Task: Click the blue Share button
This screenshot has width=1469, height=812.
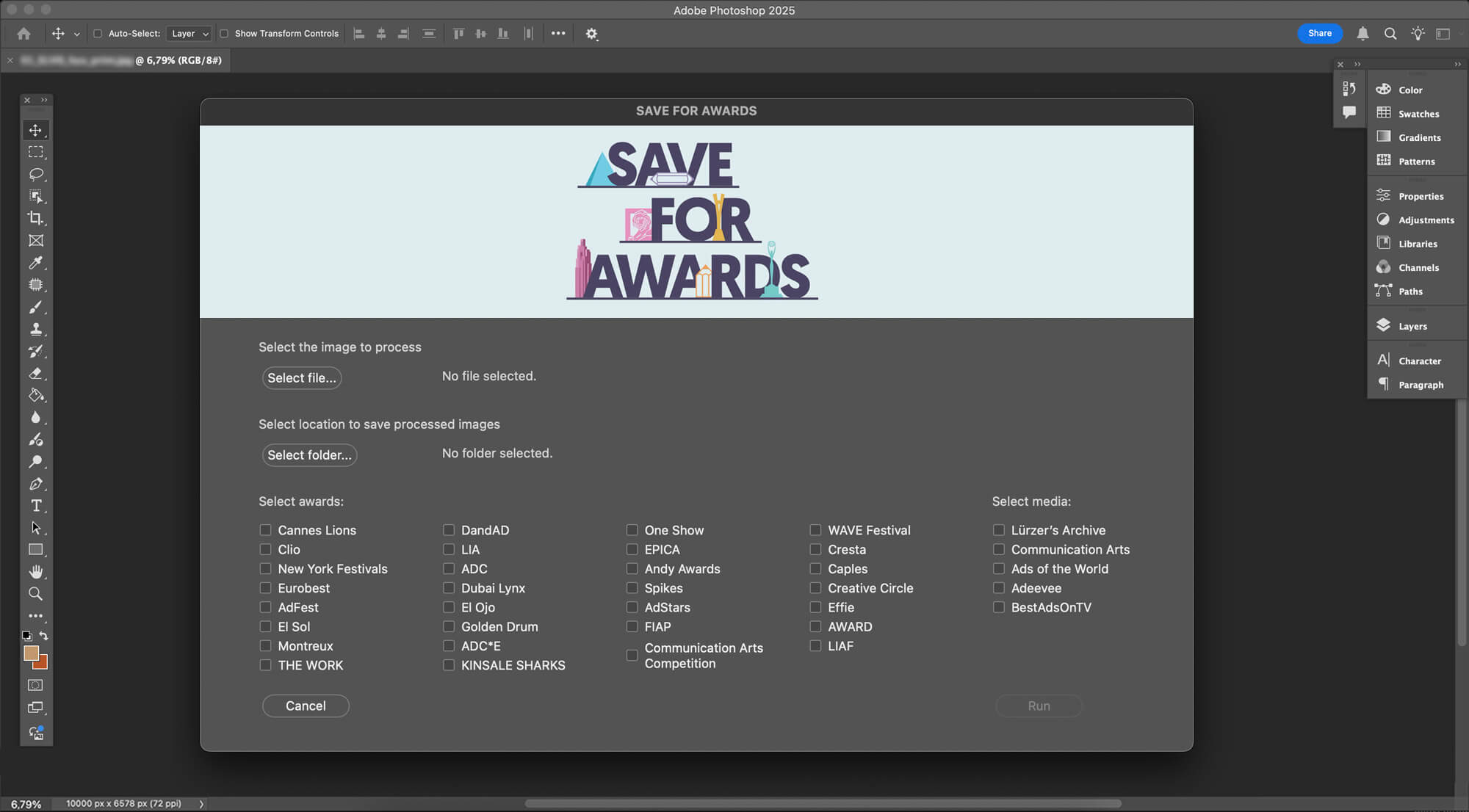Action: 1320,33
